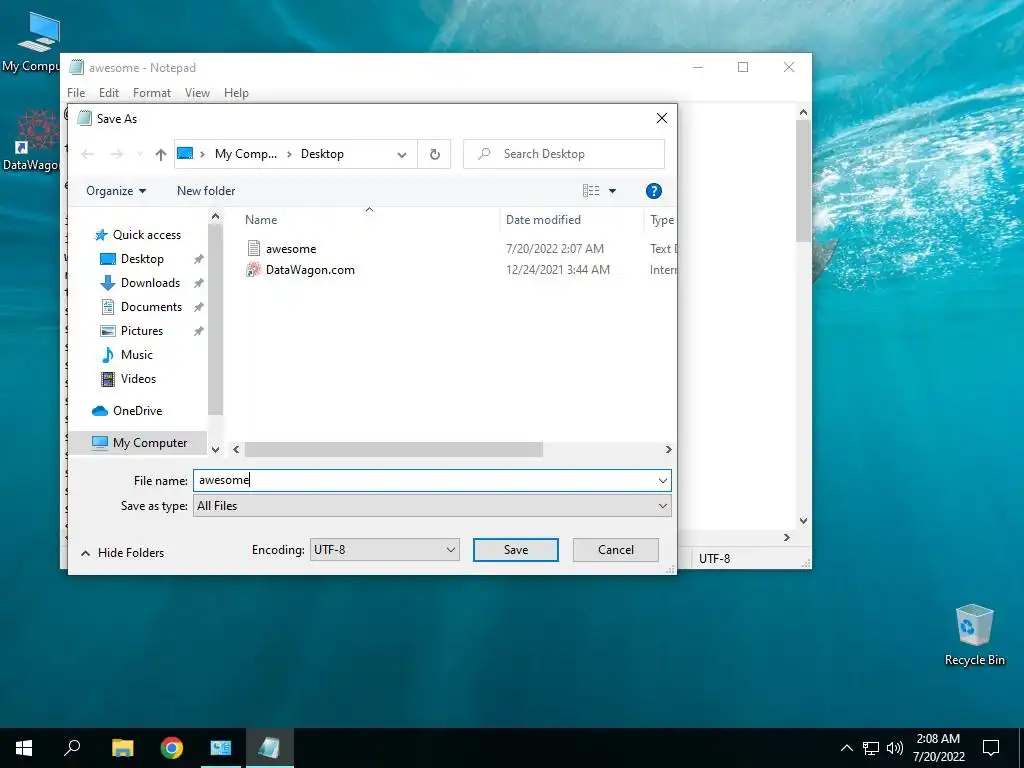Click the Type column header
1024x768 pixels.
click(662, 220)
